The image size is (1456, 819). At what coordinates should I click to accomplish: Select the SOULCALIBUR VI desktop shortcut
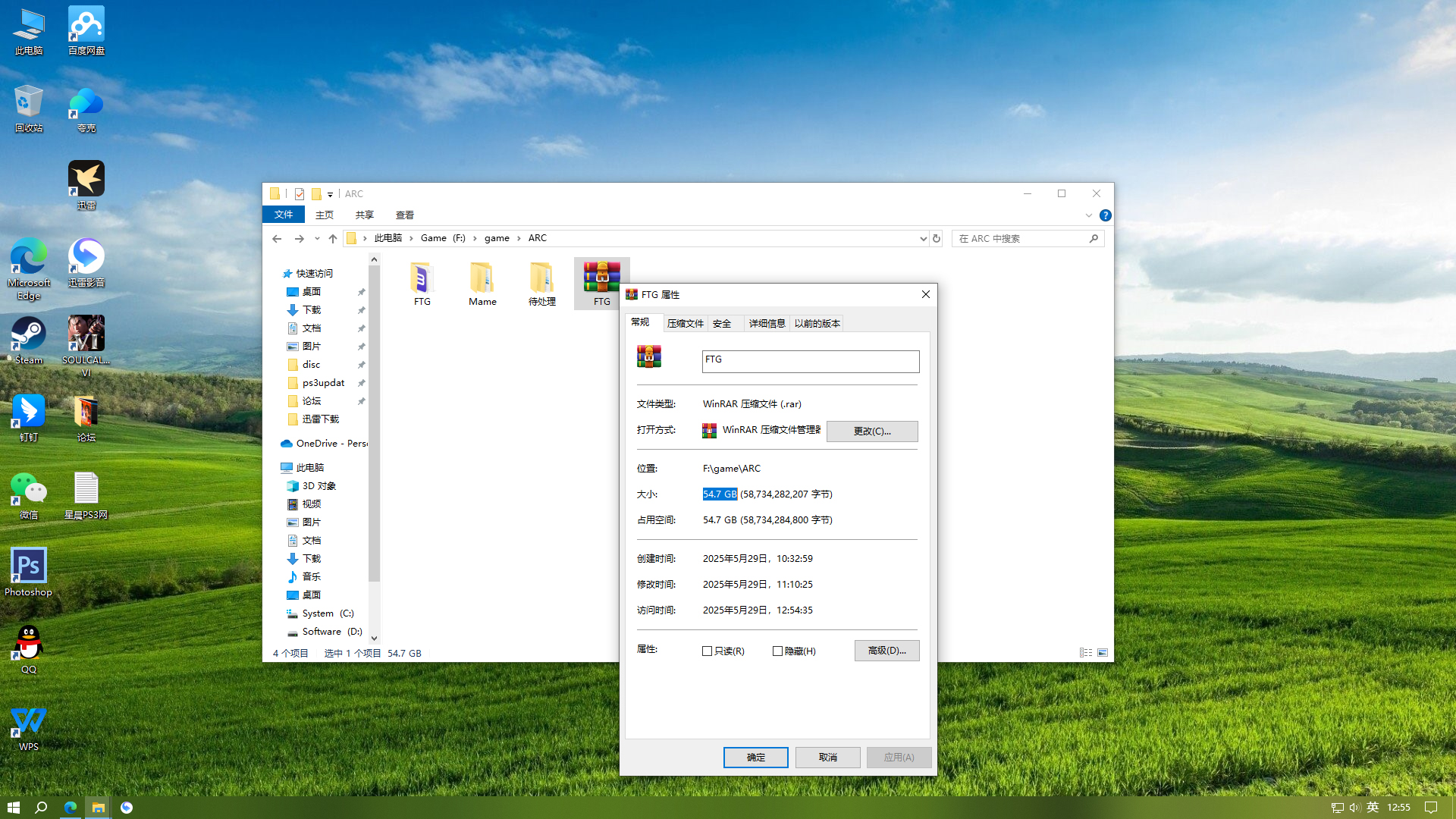point(86,346)
